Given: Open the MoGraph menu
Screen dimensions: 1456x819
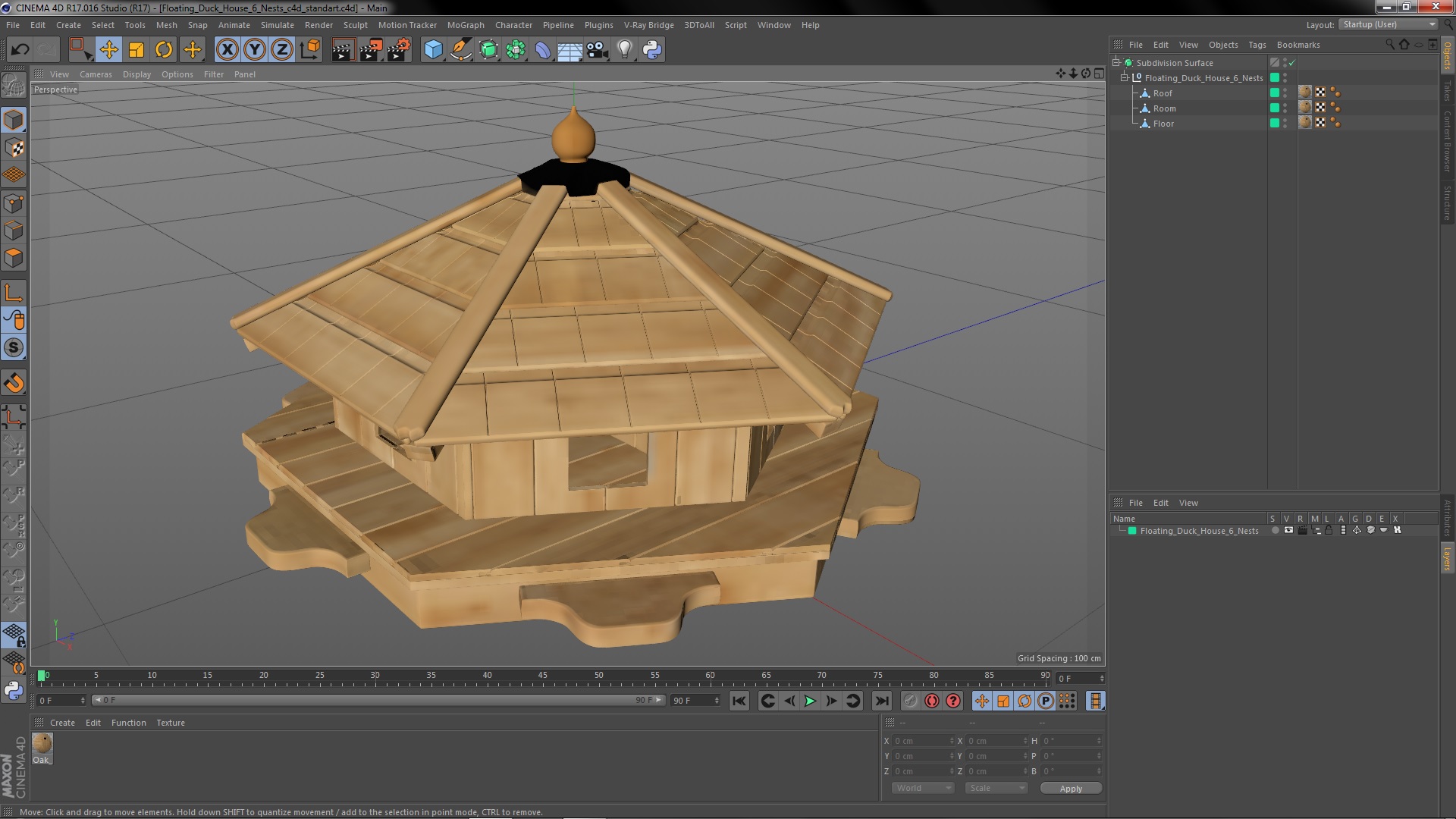Looking at the screenshot, I should [x=466, y=25].
